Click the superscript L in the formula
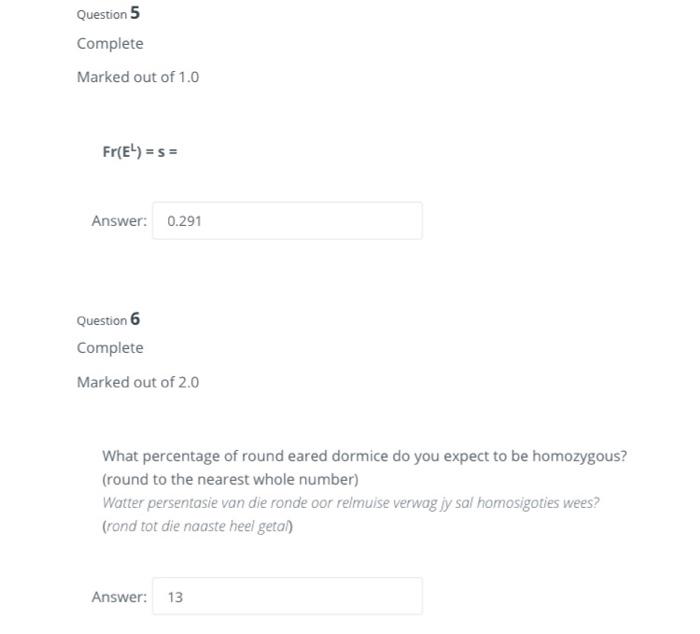This screenshot has width=700, height=634. point(133,146)
